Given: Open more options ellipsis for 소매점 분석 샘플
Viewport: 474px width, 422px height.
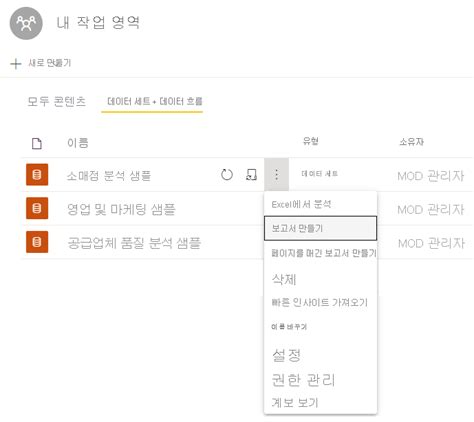Looking at the screenshot, I should [276, 174].
